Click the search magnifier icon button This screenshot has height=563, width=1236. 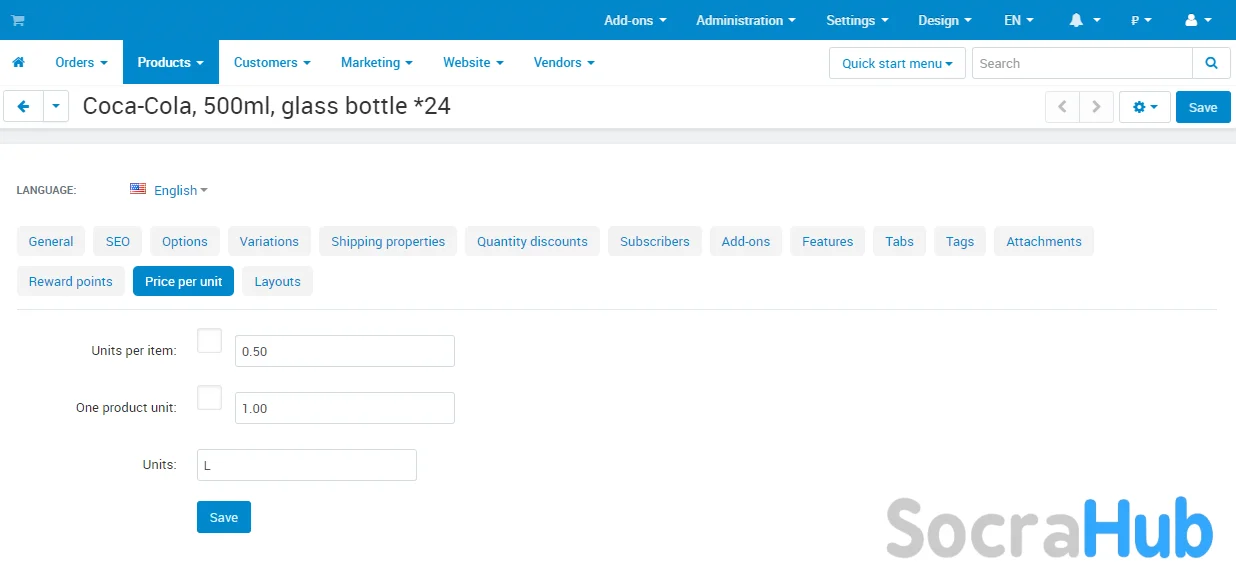pos(1211,63)
